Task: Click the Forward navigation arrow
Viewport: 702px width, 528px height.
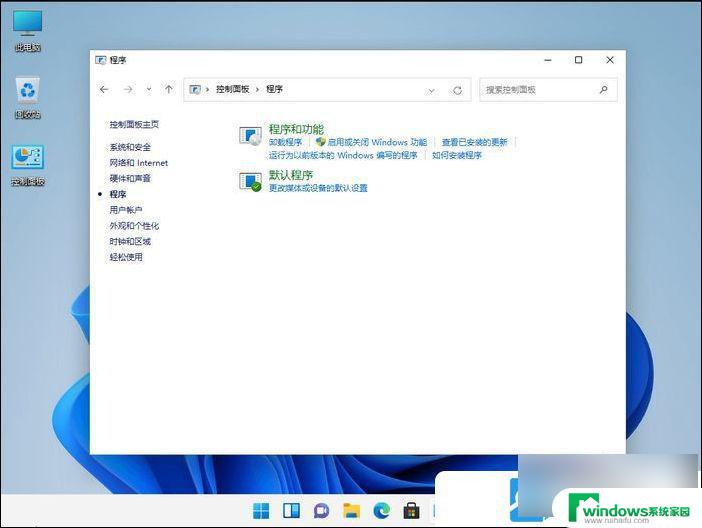Action: [x=128, y=90]
